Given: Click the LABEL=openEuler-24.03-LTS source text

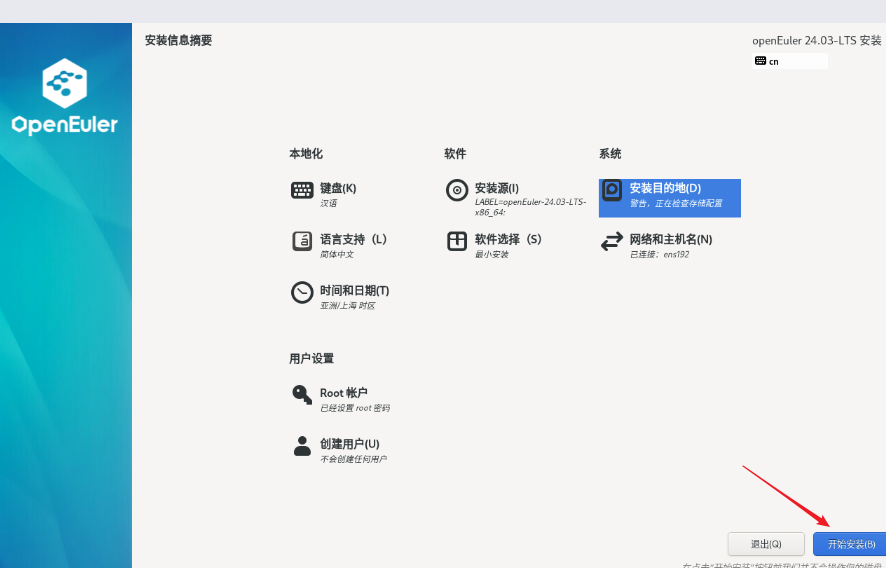Looking at the screenshot, I should pos(531,207).
